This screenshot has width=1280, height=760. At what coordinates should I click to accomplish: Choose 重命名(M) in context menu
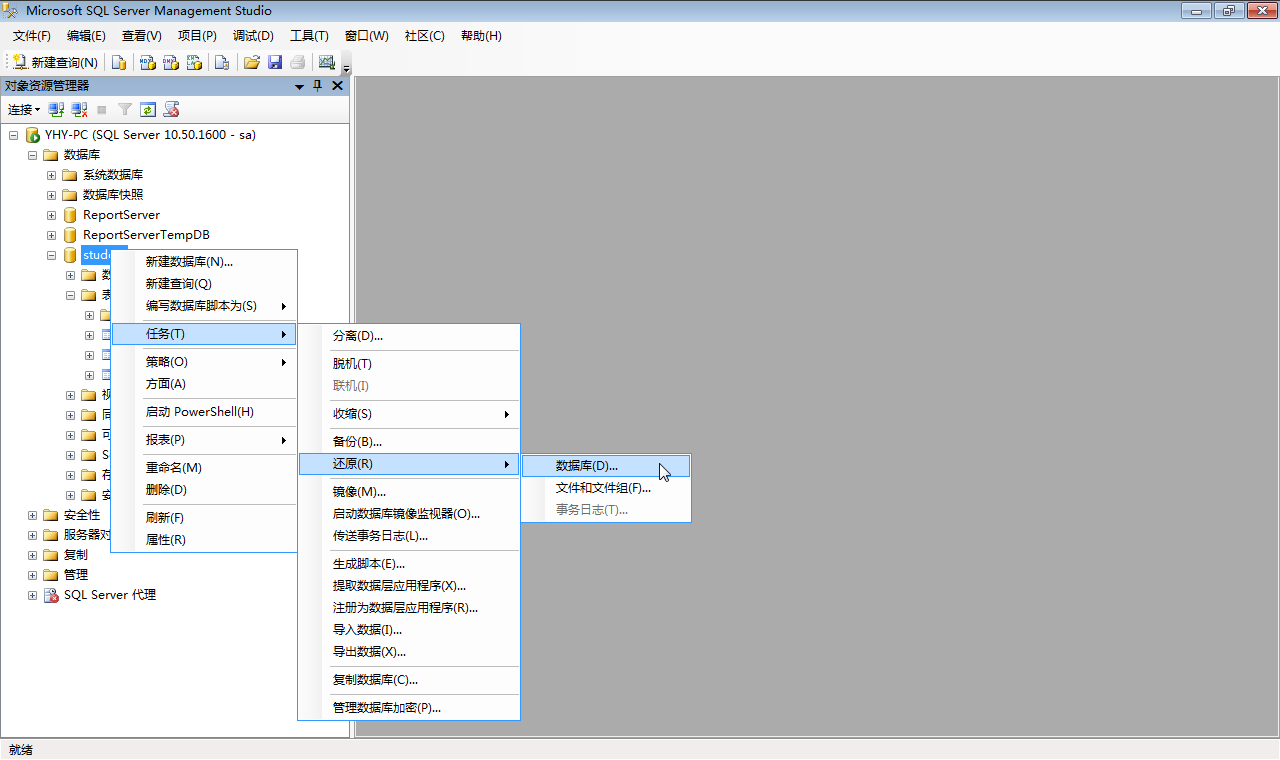[x=204, y=468]
